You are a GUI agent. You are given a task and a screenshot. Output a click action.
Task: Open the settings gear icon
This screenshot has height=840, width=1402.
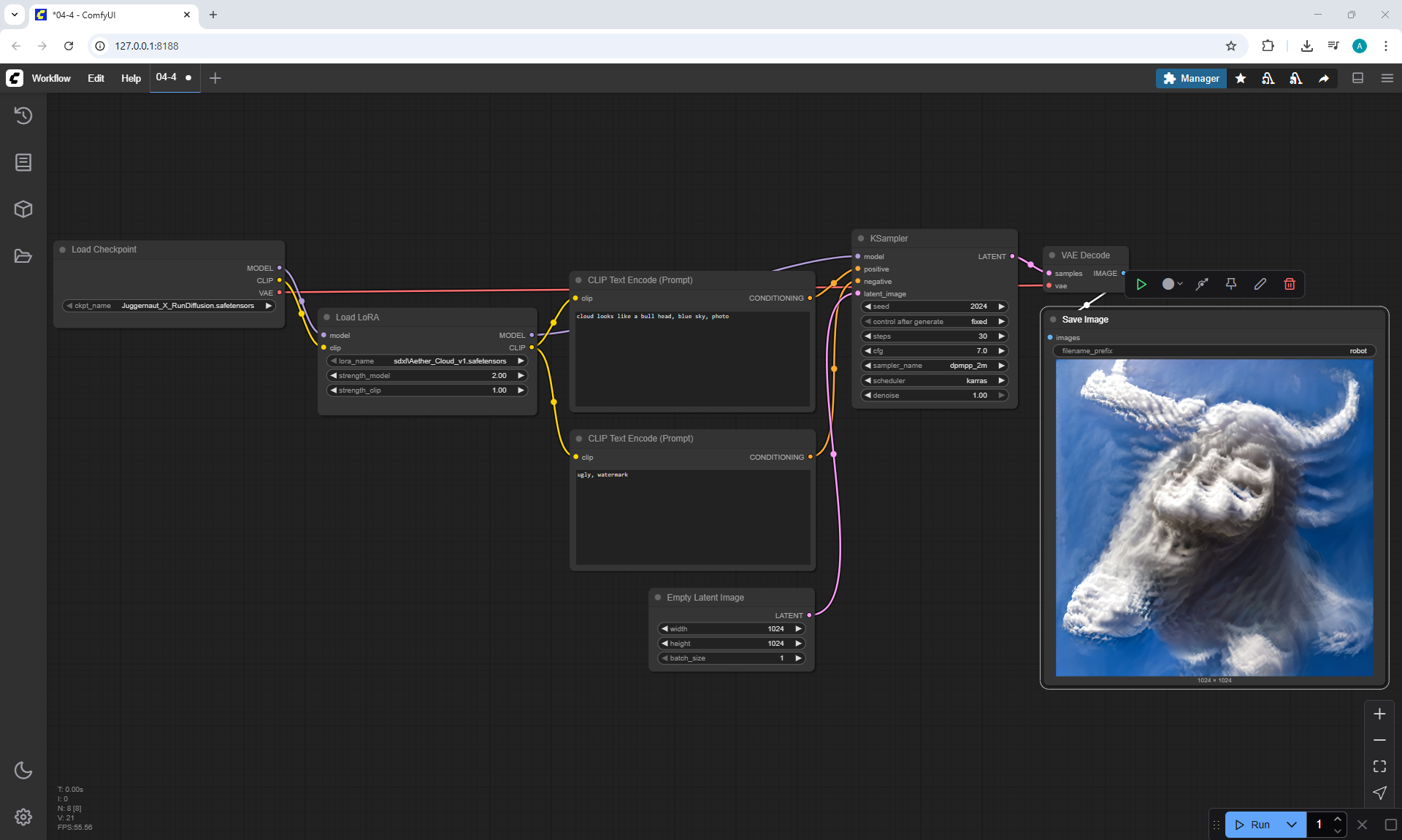(23, 817)
